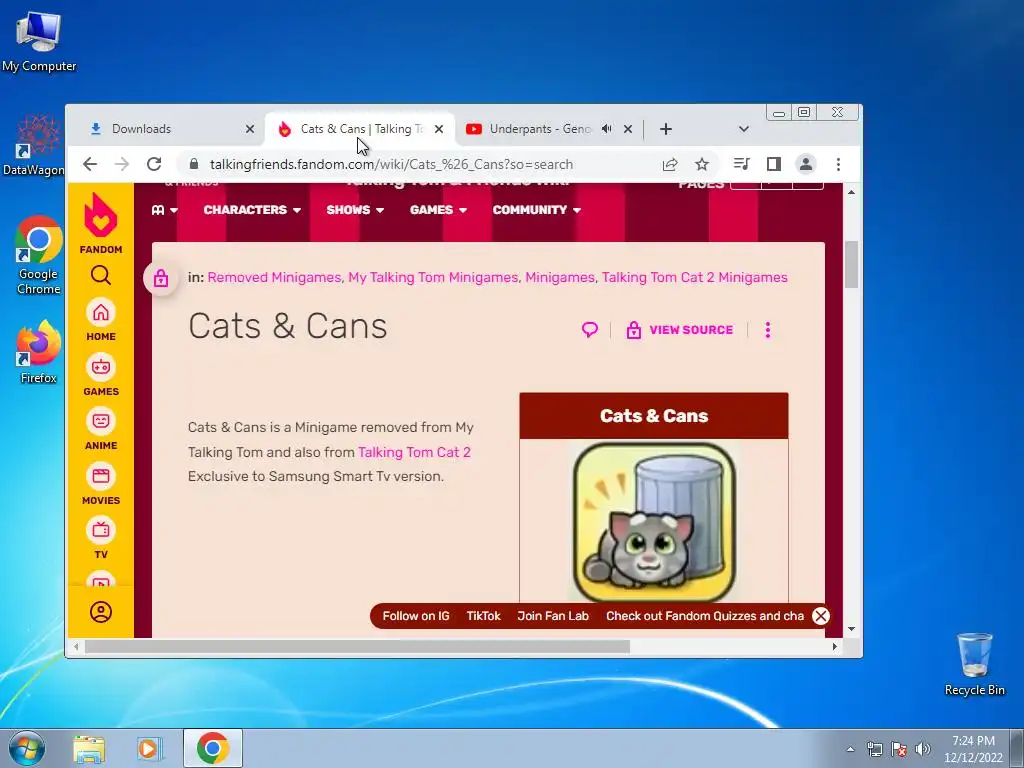Expand the Characters menu
This screenshot has height=768, width=1024.
click(x=252, y=210)
